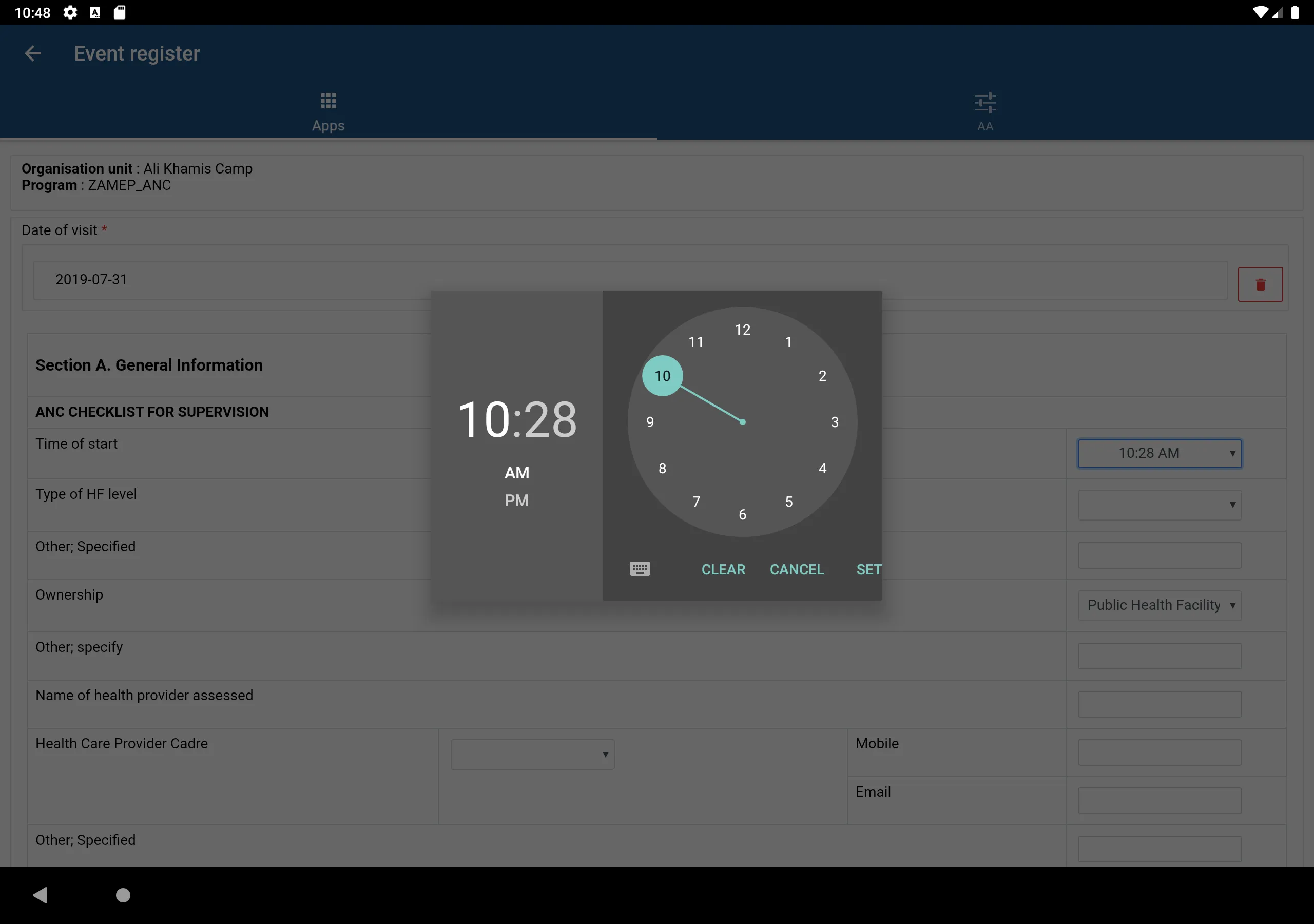Screen dimensions: 1314x924
Task: Pick hour 3 on the clock face
Action: [835, 422]
